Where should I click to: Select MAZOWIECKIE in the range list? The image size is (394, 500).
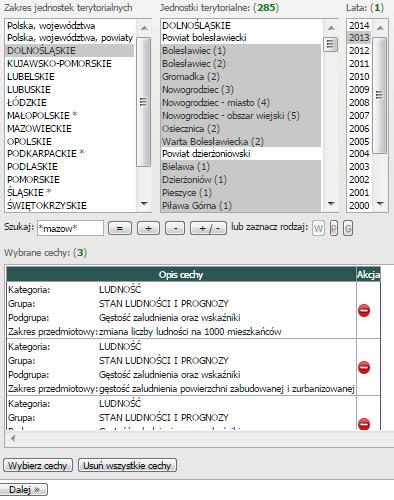click(x=70, y=129)
